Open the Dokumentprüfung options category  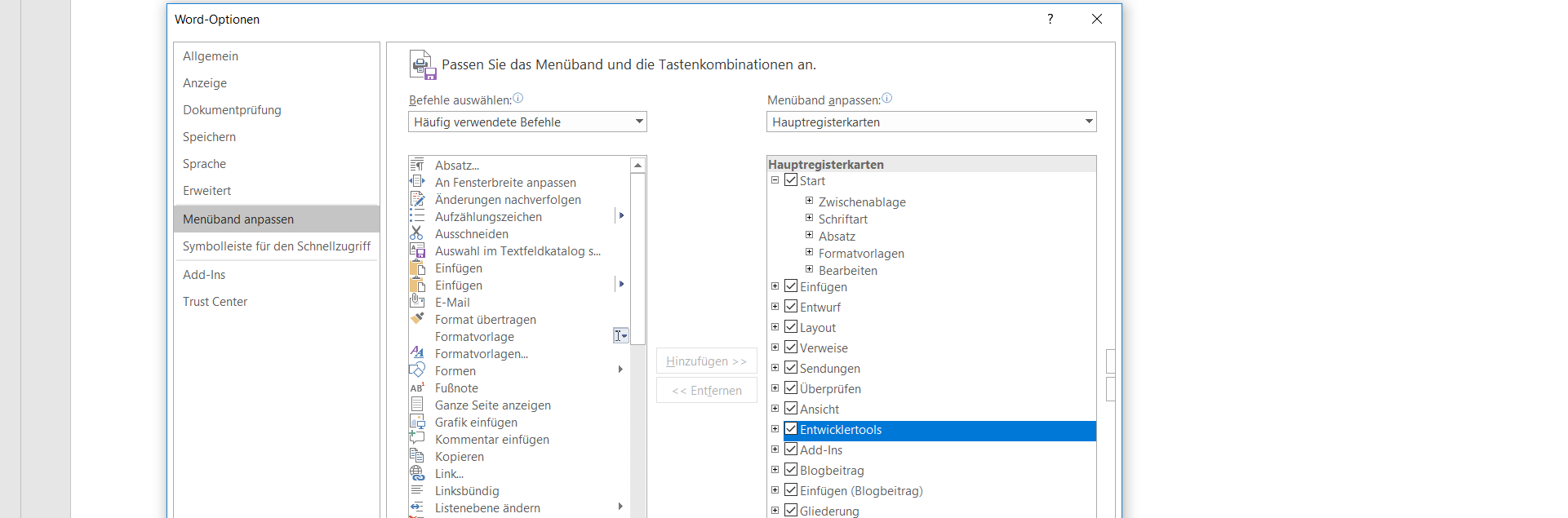click(277, 110)
